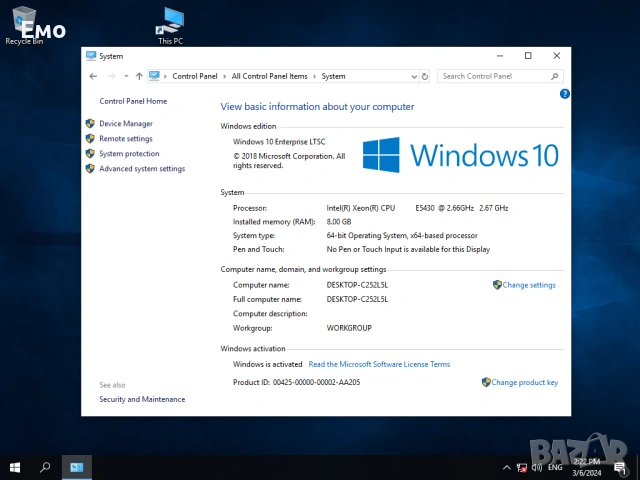The height and width of the screenshot is (480, 640).
Task: Open Advanced system settings
Action: [x=142, y=169]
